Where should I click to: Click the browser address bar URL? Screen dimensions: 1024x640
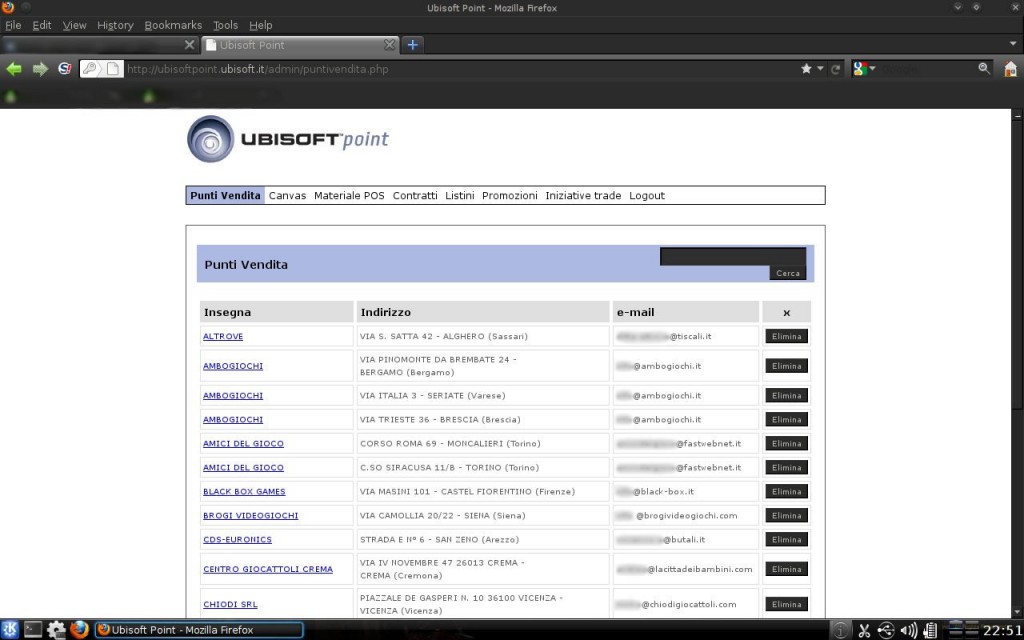click(257, 69)
